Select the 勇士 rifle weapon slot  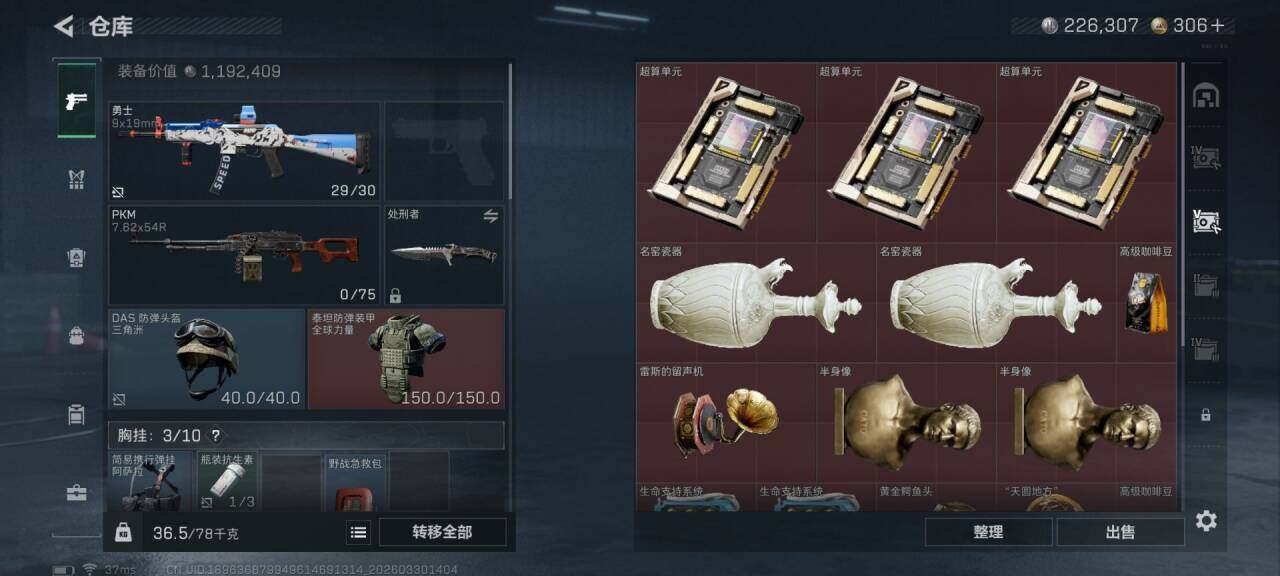tap(244, 151)
